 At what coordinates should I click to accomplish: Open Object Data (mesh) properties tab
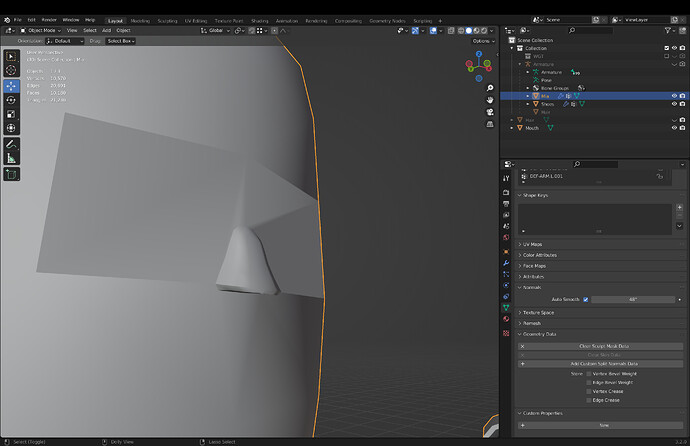pyautogui.click(x=506, y=307)
